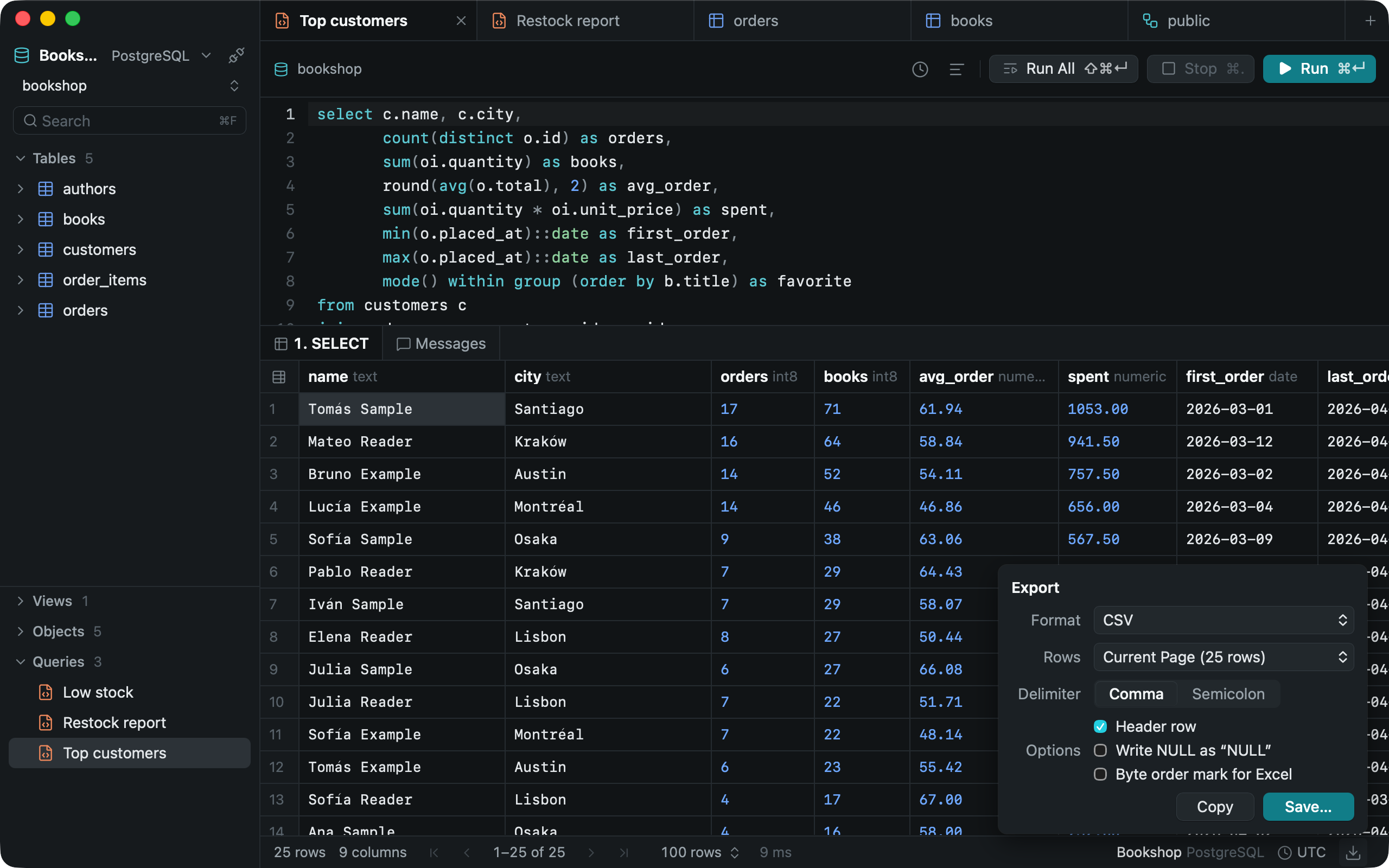Image resolution: width=1389 pixels, height=868 pixels.
Task: Enable Byte order mark for Excel
Action: 1100,775
